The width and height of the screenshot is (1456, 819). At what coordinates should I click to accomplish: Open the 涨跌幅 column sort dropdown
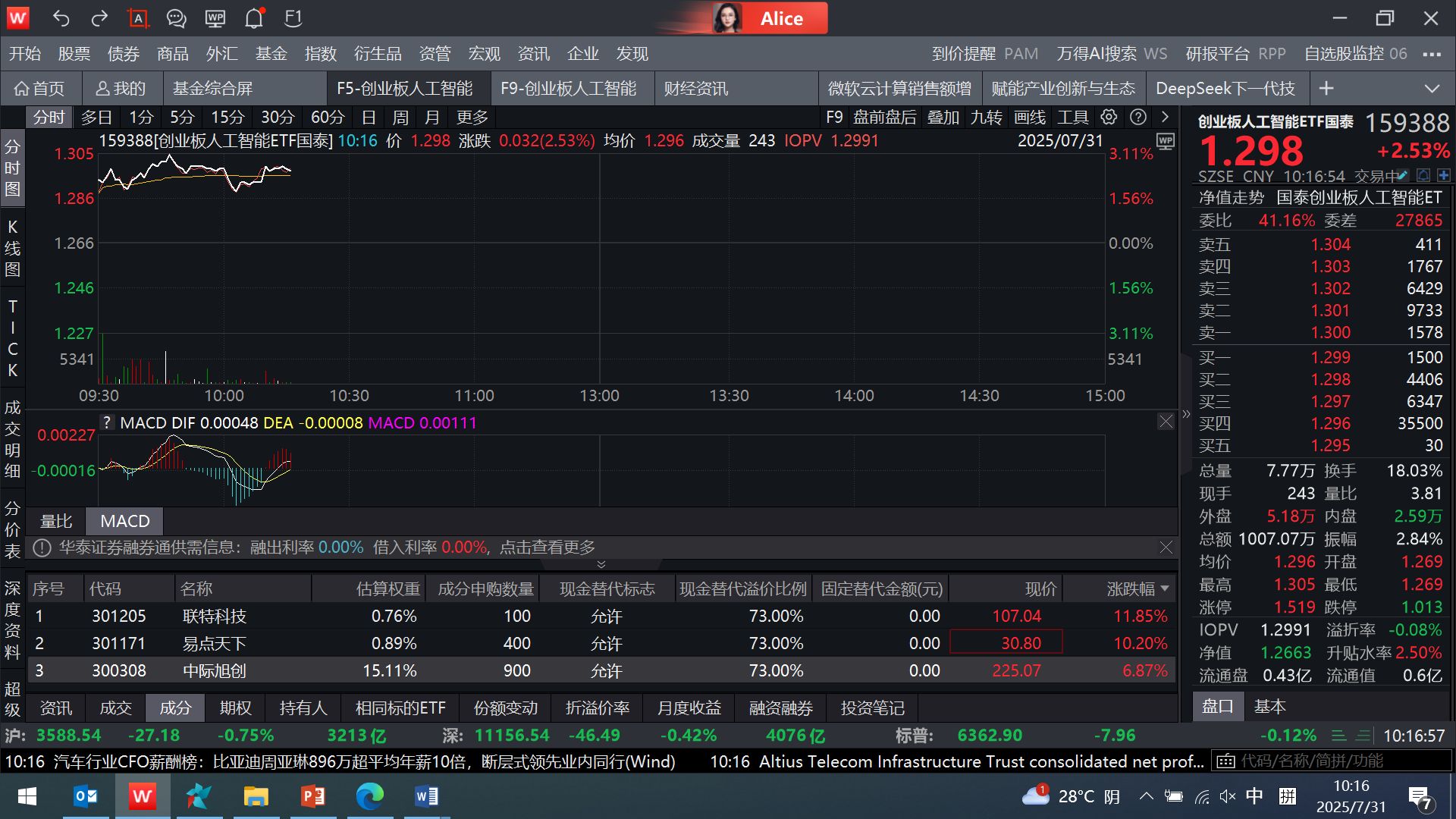(1165, 588)
